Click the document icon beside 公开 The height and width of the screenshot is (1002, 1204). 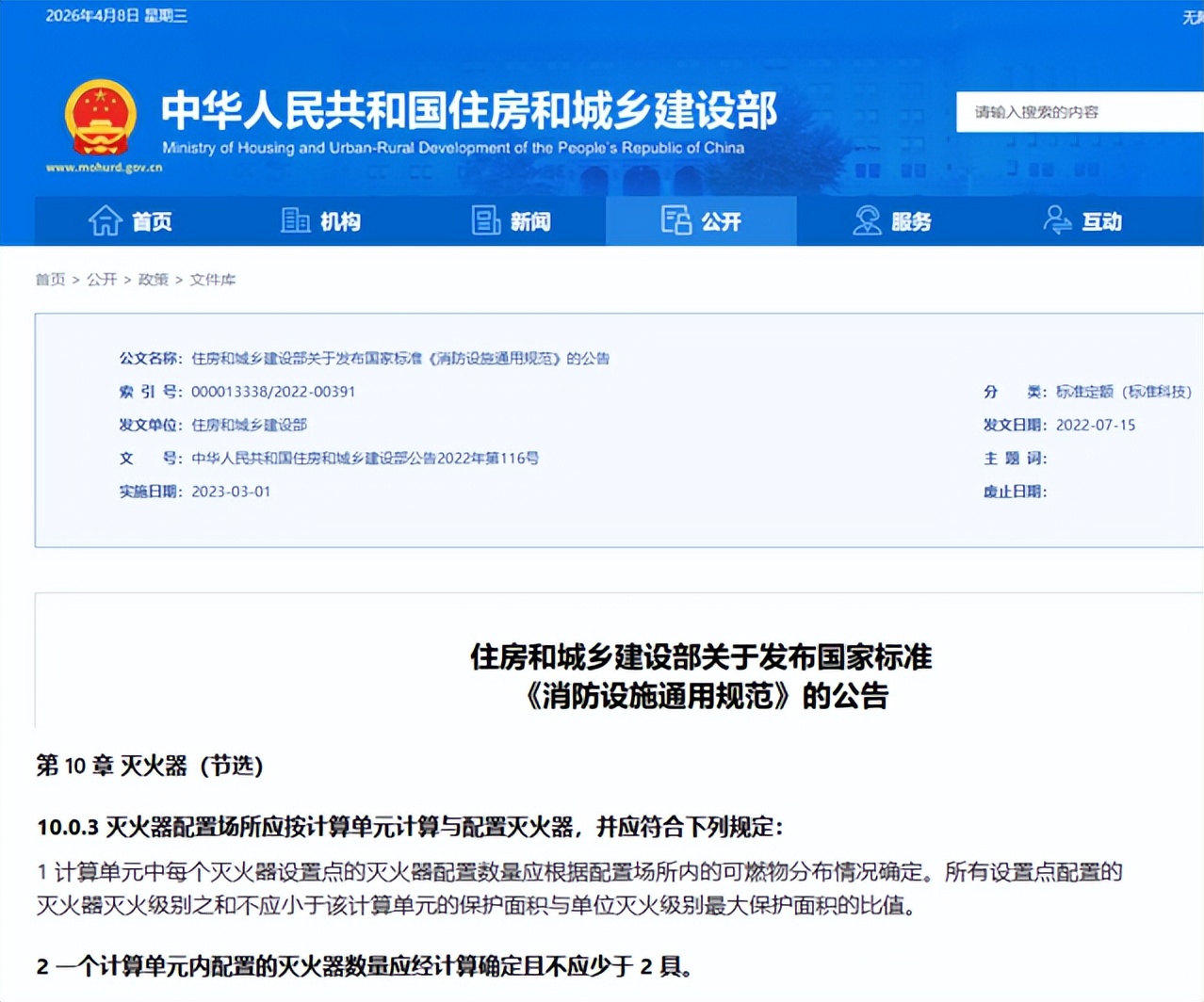pyautogui.click(x=675, y=220)
